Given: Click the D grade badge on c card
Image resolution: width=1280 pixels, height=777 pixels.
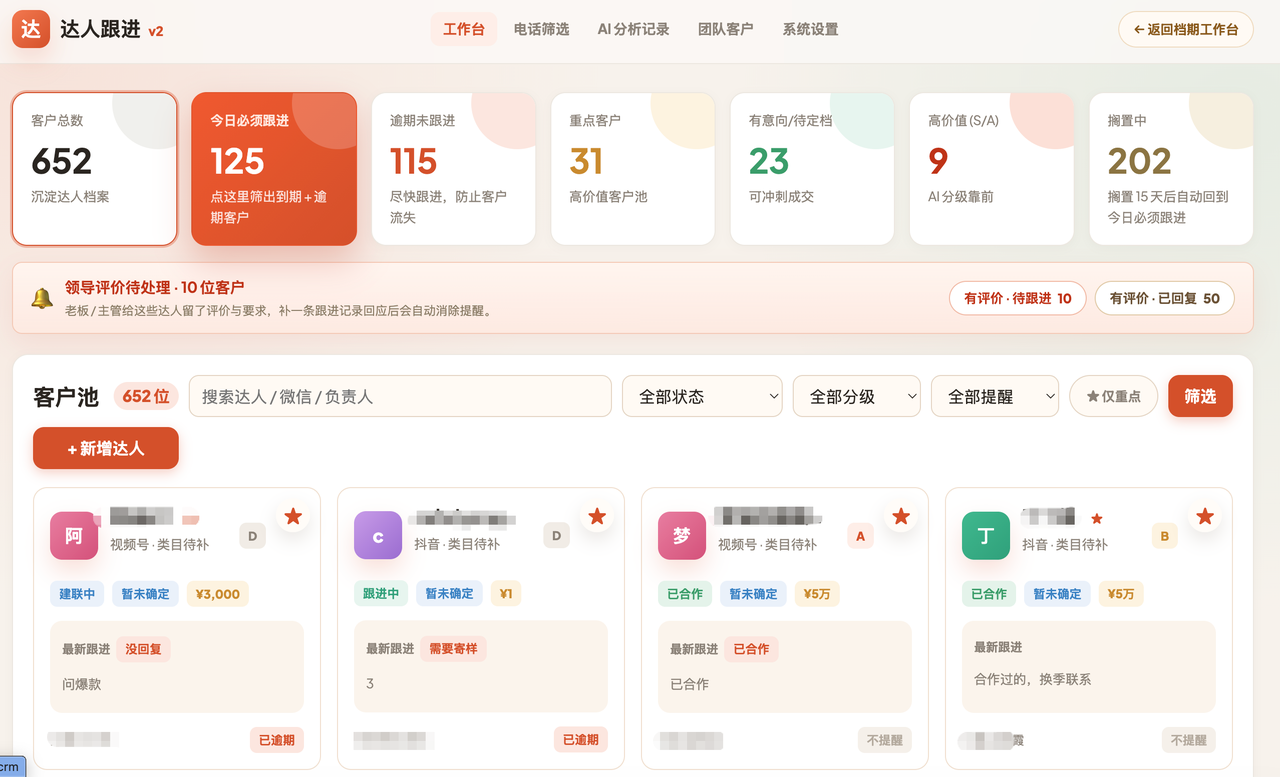Looking at the screenshot, I should 556,536.
